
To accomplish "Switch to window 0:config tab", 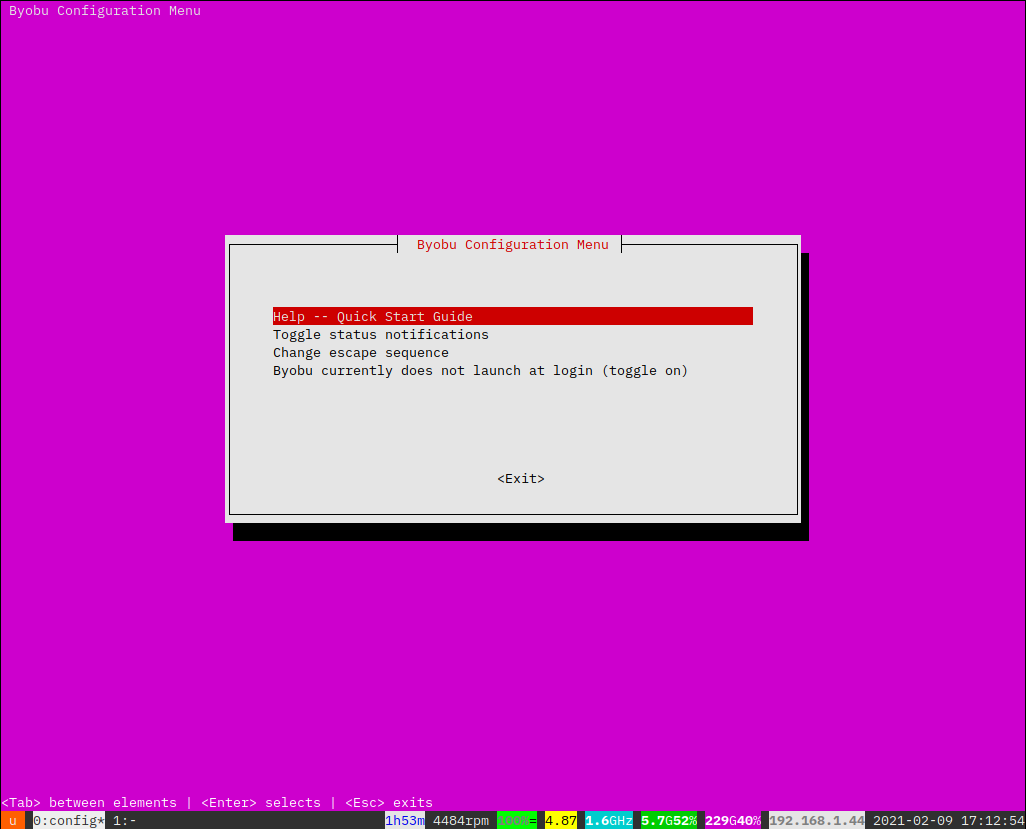I will 69,820.
